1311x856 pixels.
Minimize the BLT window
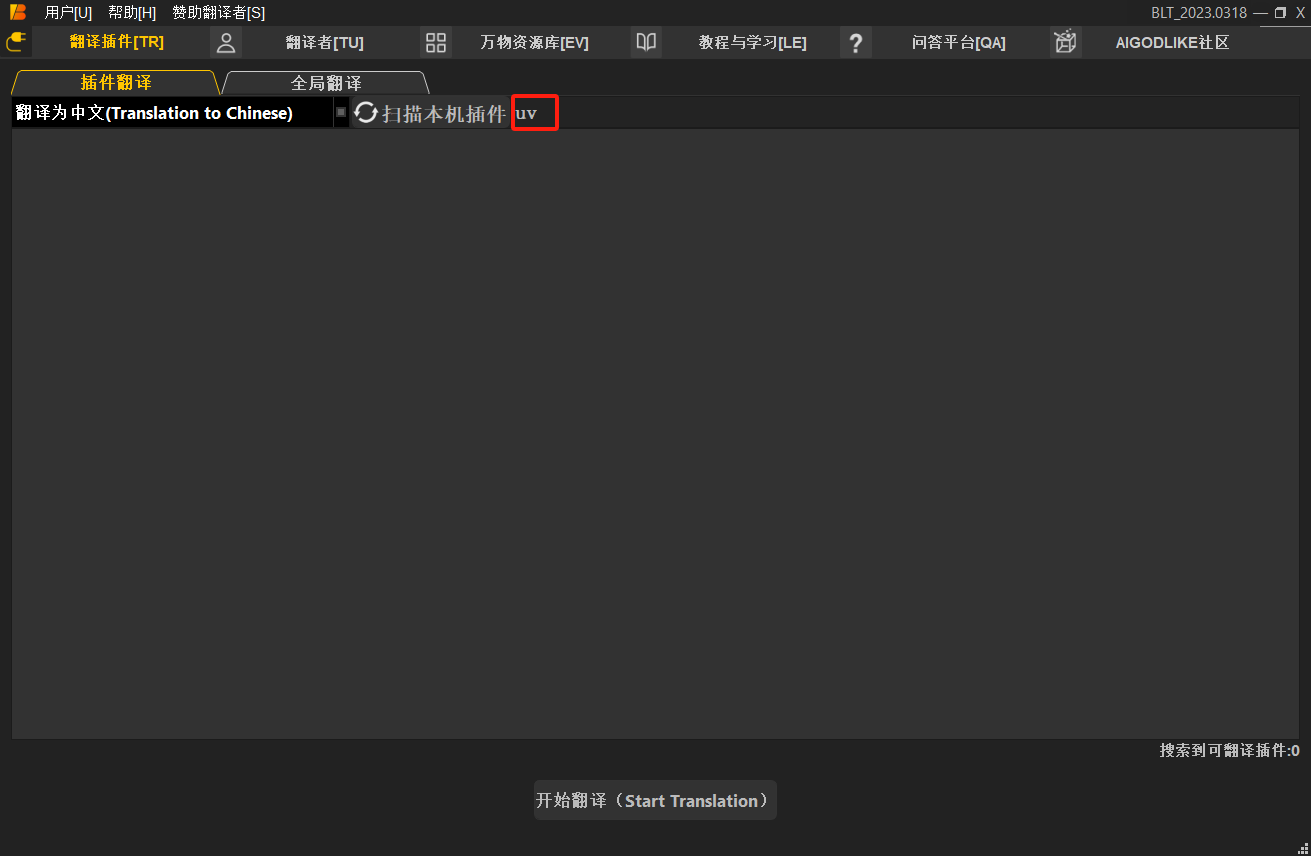coord(1260,12)
